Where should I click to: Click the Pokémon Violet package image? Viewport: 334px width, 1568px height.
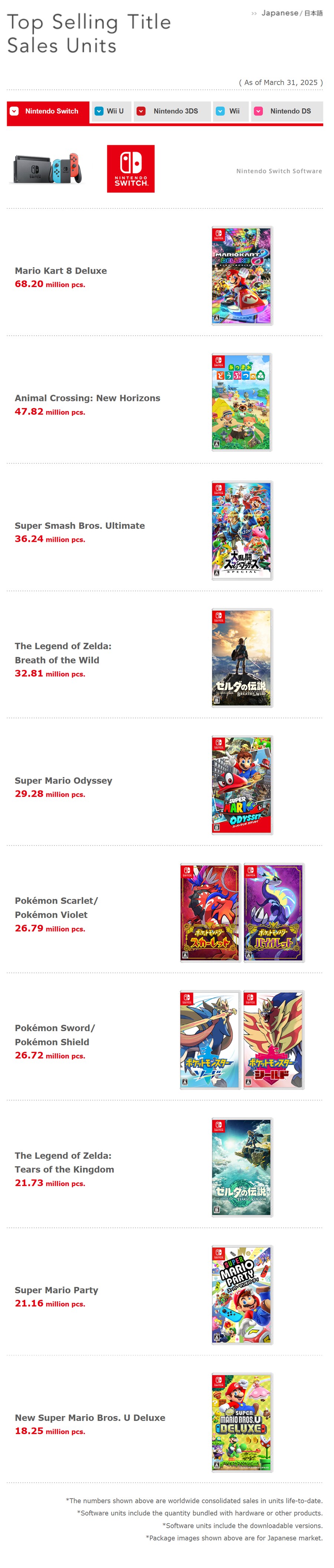(x=274, y=912)
